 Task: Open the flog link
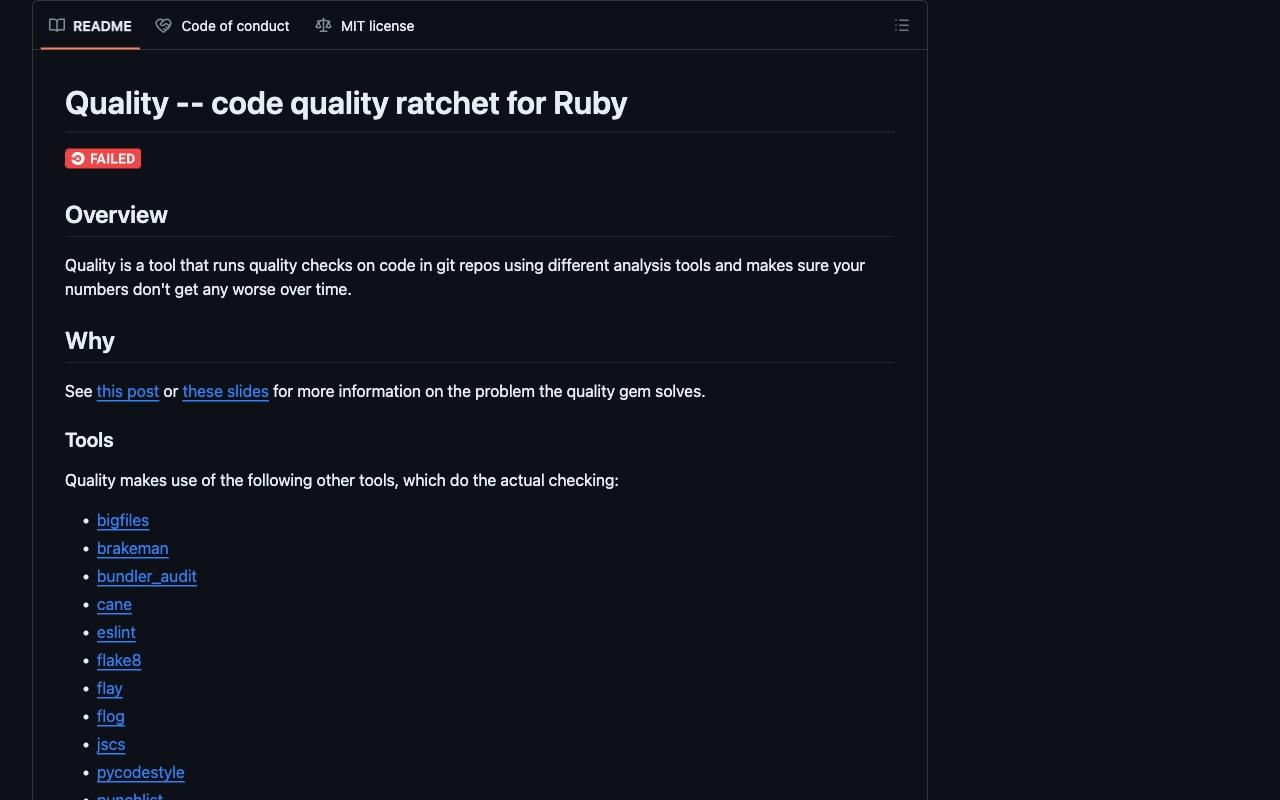[x=111, y=716]
